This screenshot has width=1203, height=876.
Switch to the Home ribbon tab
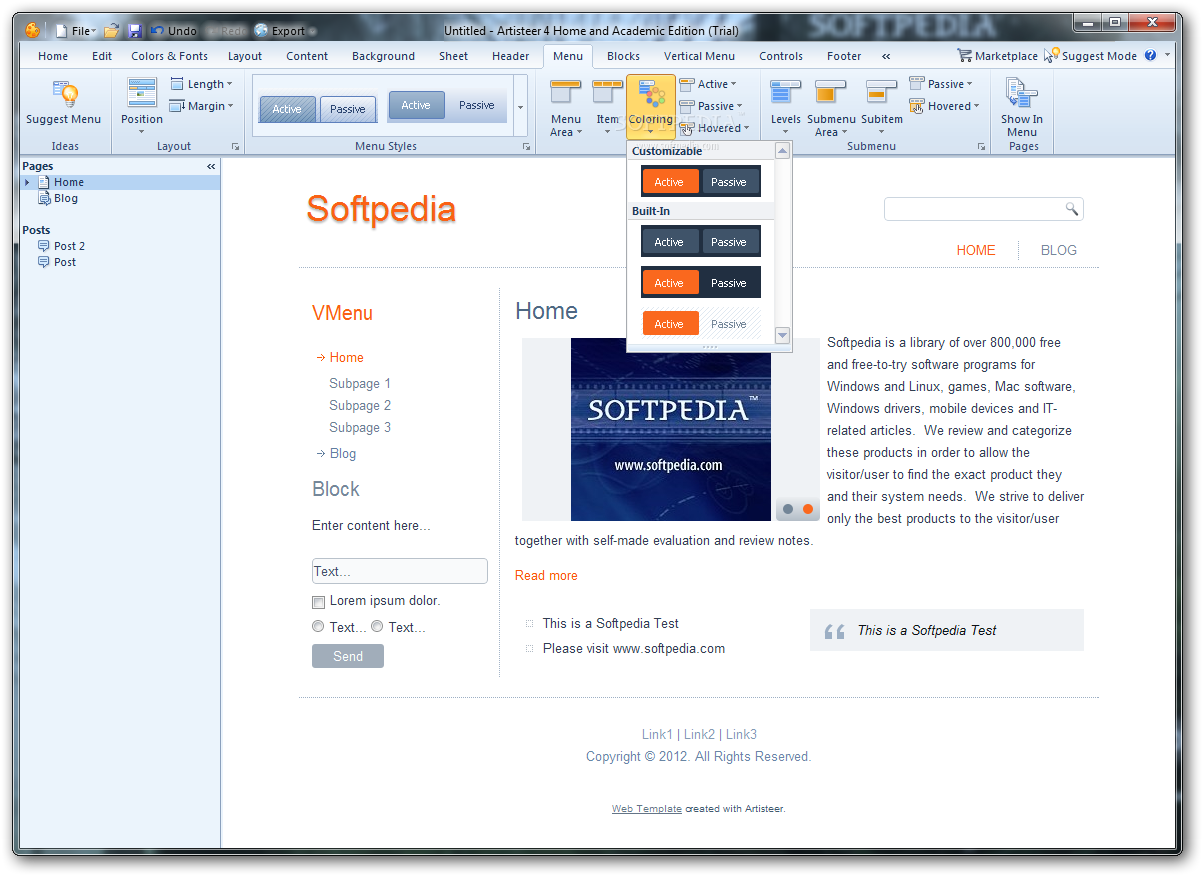coord(53,56)
